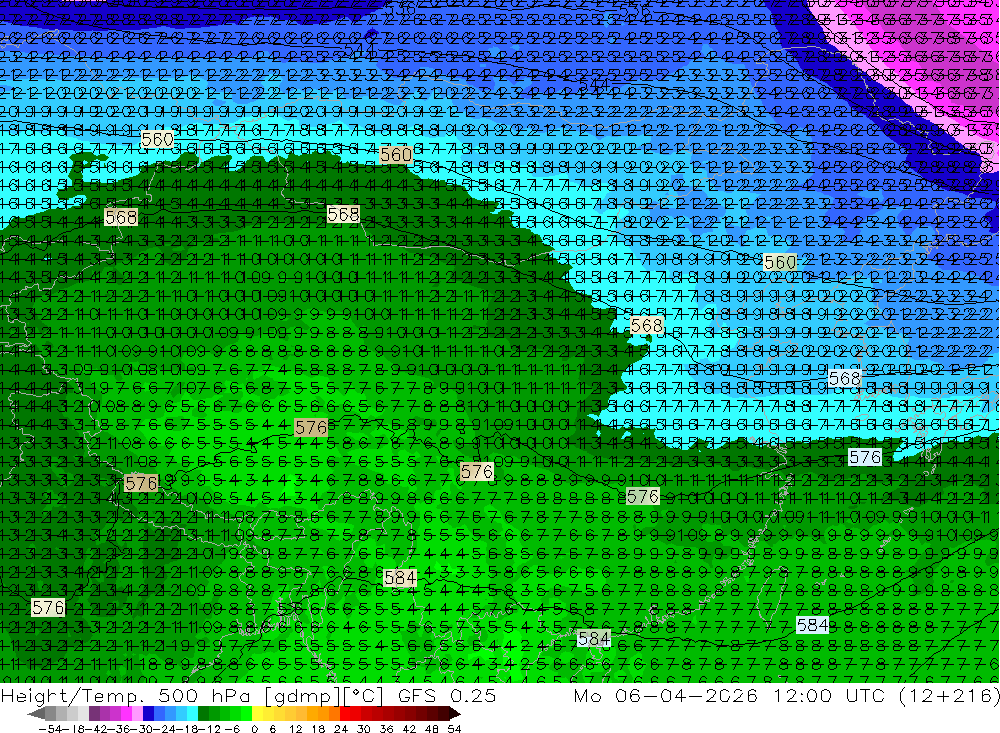Viewport: 1000px width, 733px height.
Task: Select the magenta swatch in the color scale
Action: point(126,714)
